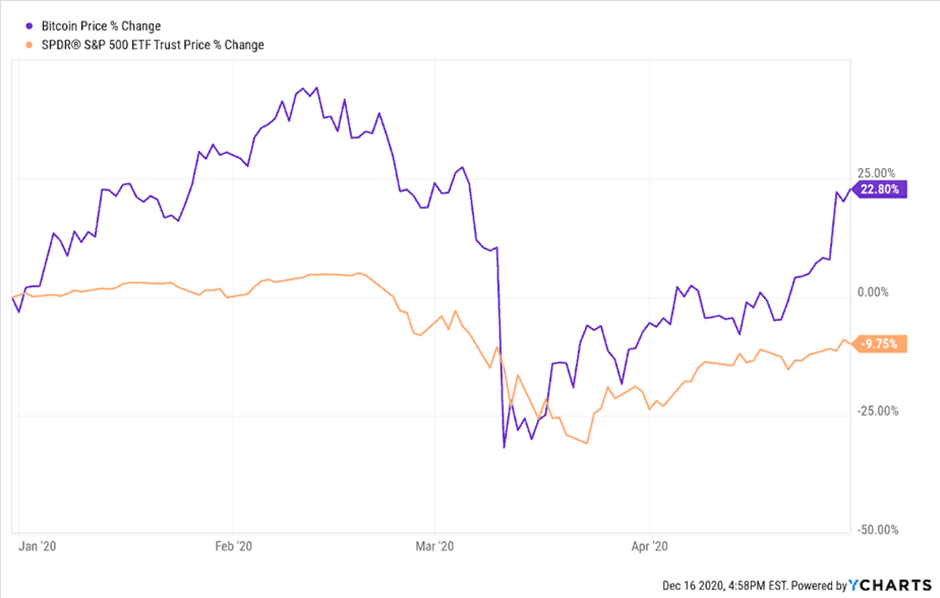Open the YCharts logo link
The width and height of the screenshot is (940, 598).
click(892, 585)
